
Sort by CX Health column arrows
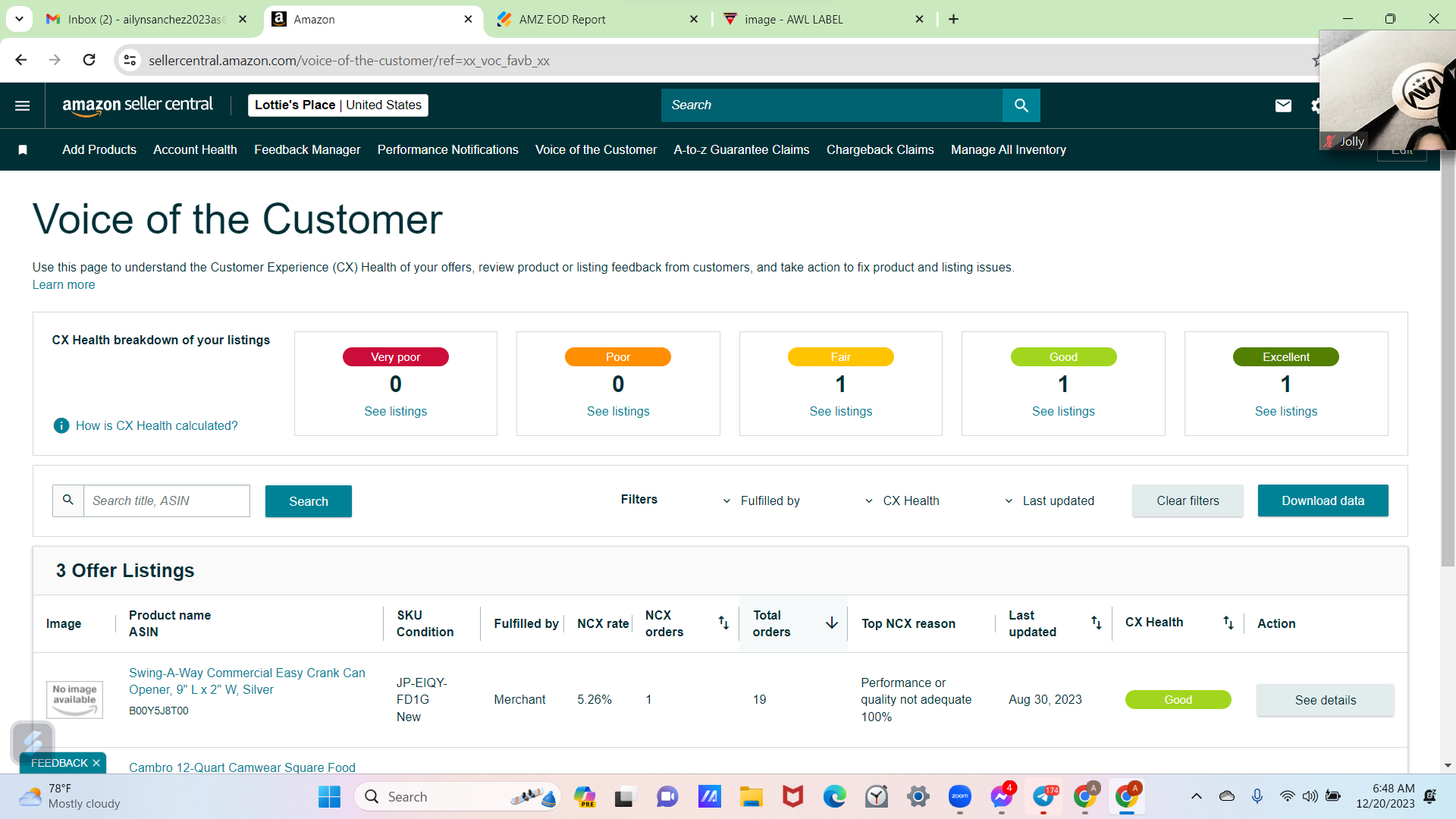[1228, 623]
